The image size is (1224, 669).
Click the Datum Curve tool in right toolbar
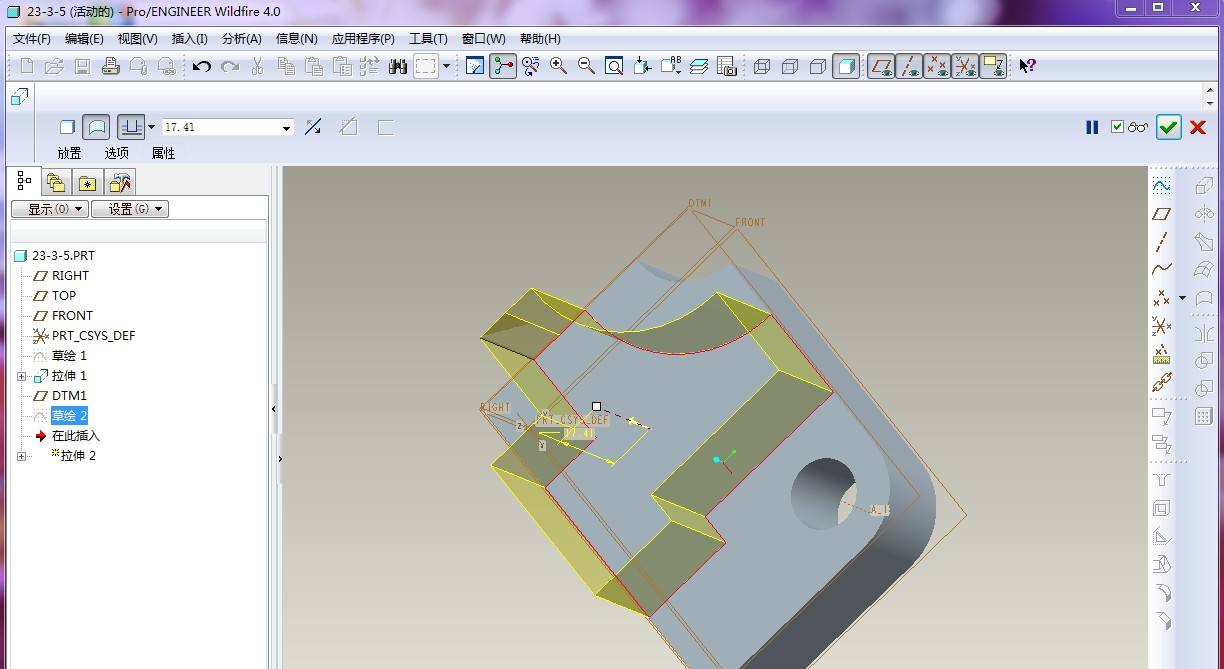[1161, 270]
